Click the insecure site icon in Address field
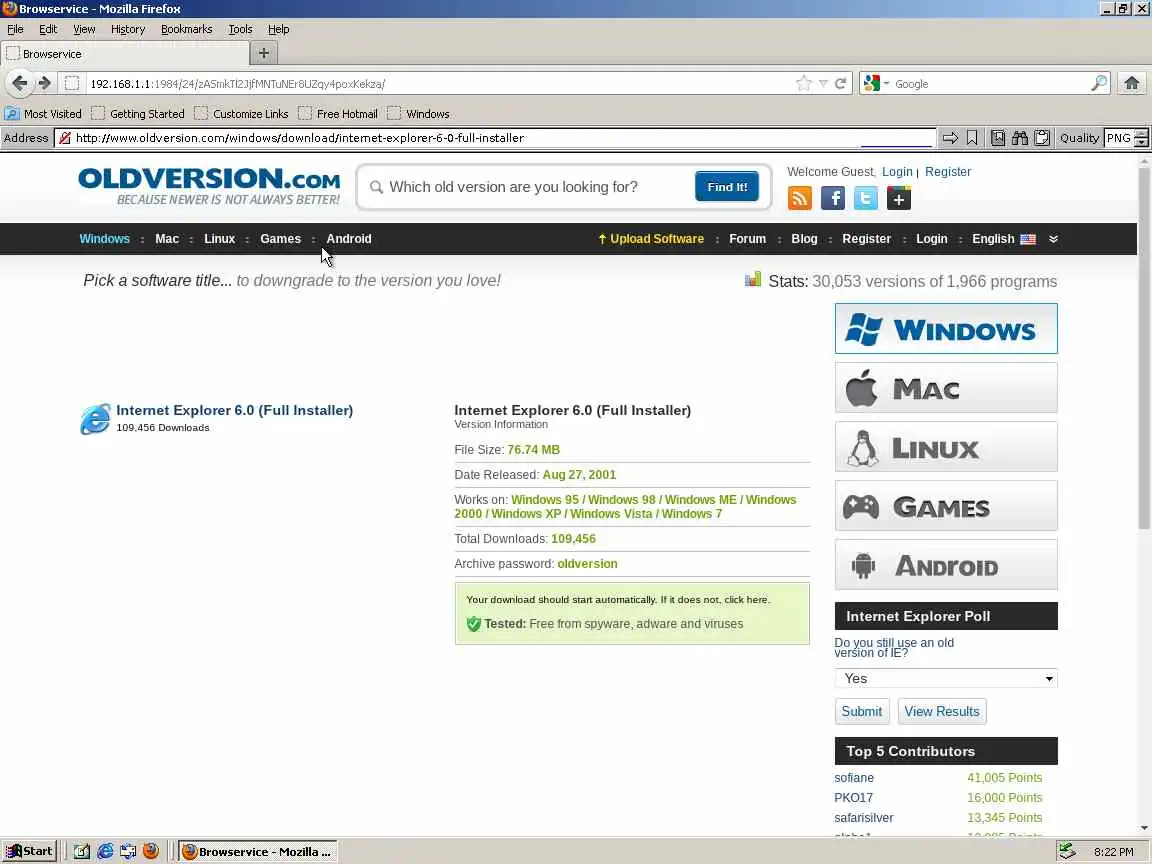The width and height of the screenshot is (1152, 864). (65, 137)
